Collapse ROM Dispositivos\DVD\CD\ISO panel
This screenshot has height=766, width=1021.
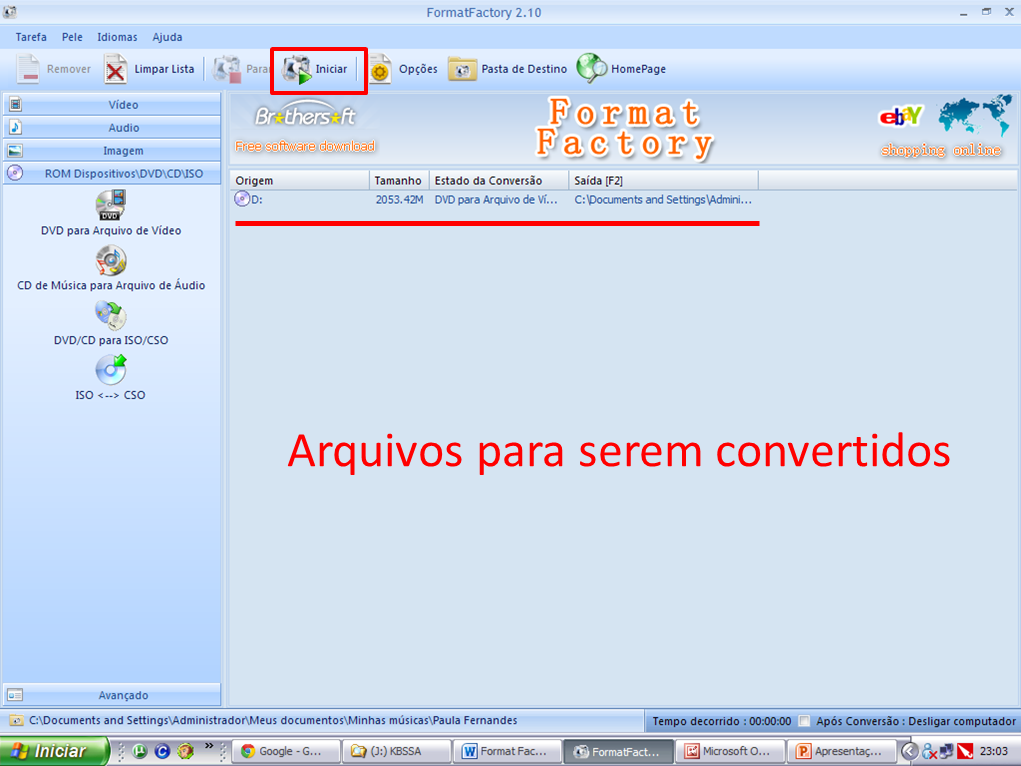pyautogui.click(x=112, y=173)
